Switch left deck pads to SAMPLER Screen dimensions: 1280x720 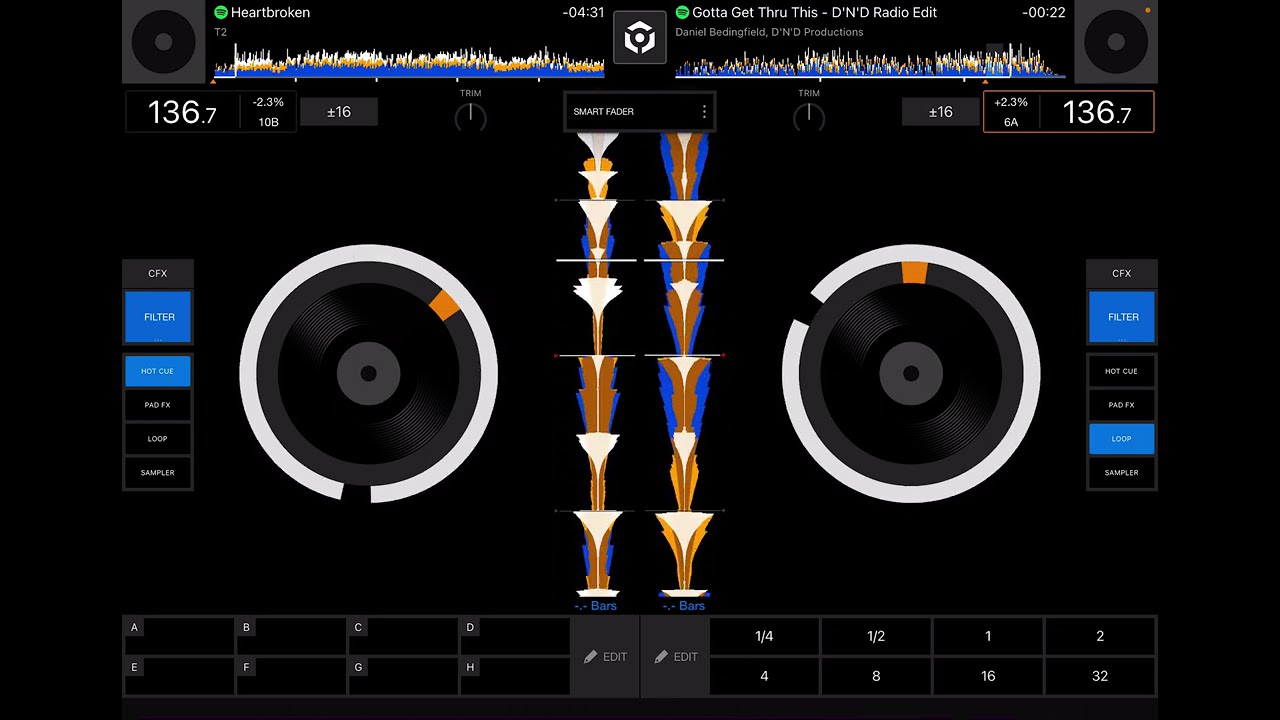pos(158,473)
